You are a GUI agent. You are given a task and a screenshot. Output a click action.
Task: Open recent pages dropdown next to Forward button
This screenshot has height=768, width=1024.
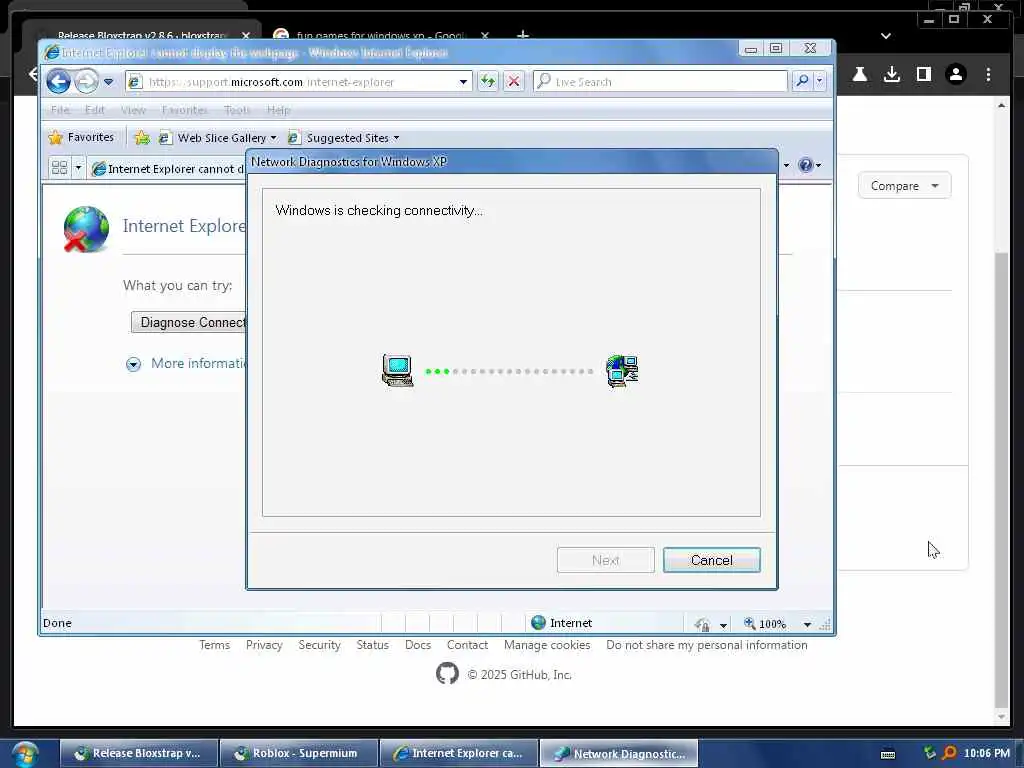(x=108, y=82)
